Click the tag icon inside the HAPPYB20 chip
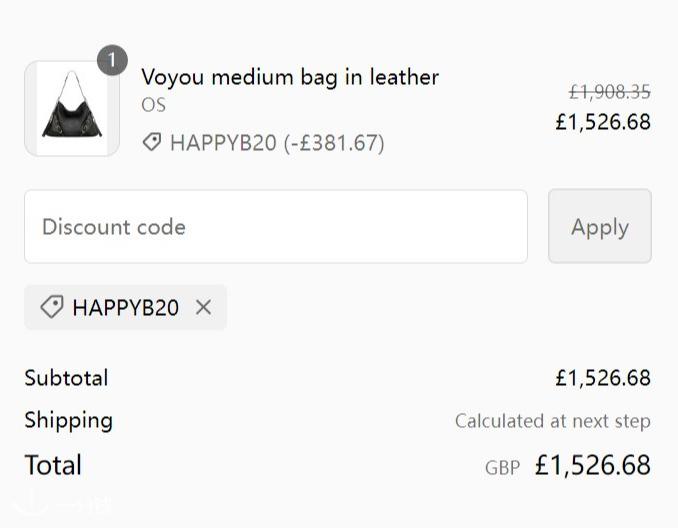 click(52, 307)
